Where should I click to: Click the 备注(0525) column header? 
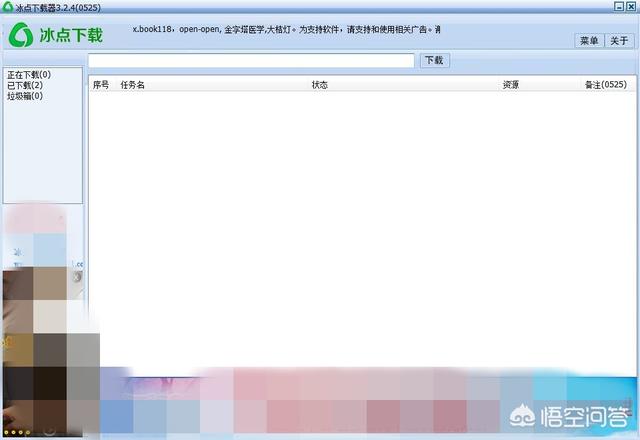pos(606,85)
